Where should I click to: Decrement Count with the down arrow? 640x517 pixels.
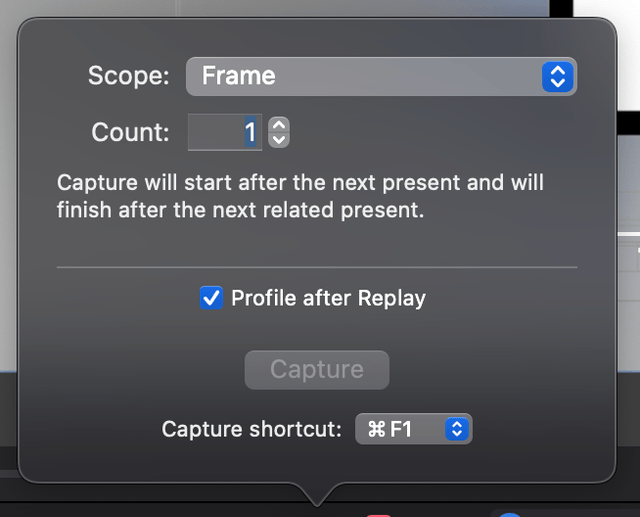tap(279, 139)
